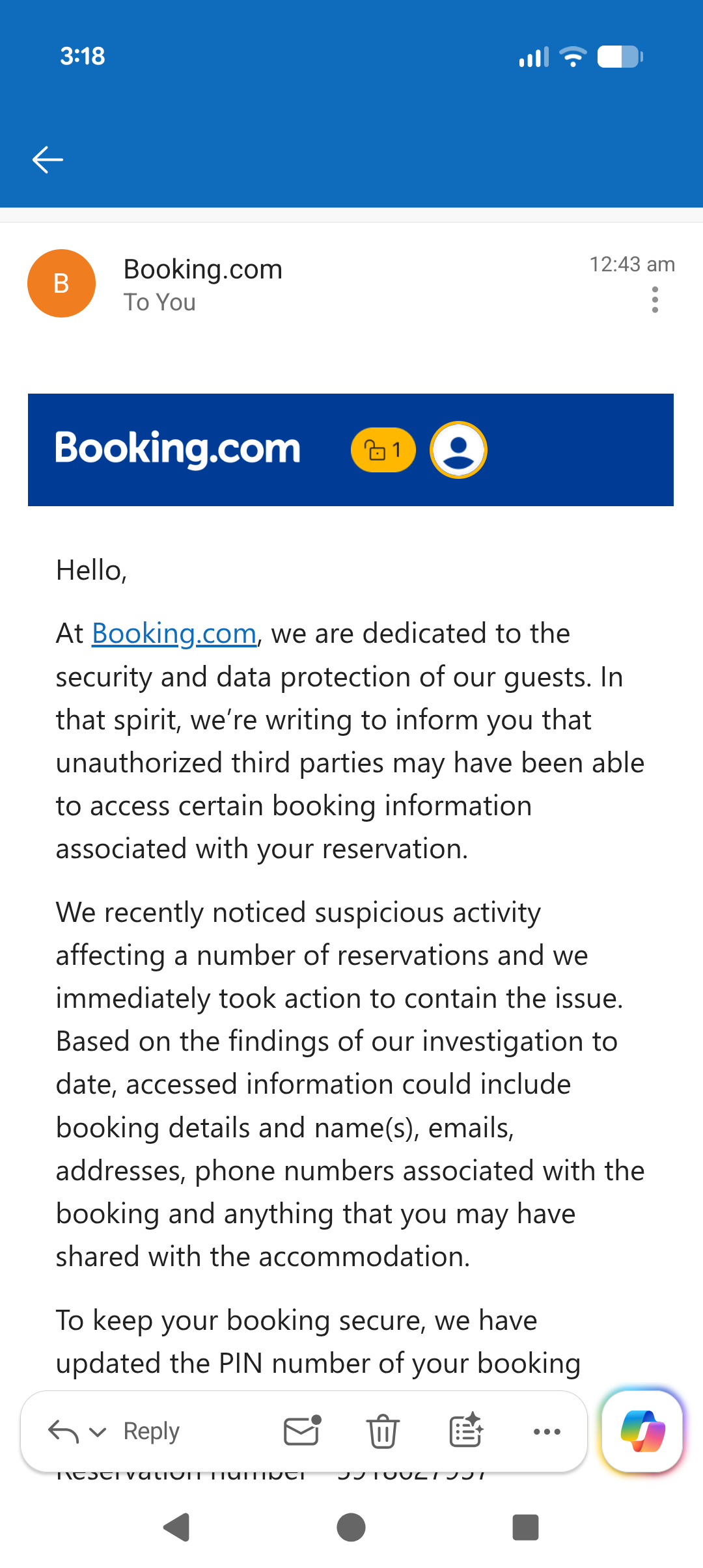The image size is (703, 1568).
Task: Mark email as unread via envelope icon
Action: click(302, 1431)
